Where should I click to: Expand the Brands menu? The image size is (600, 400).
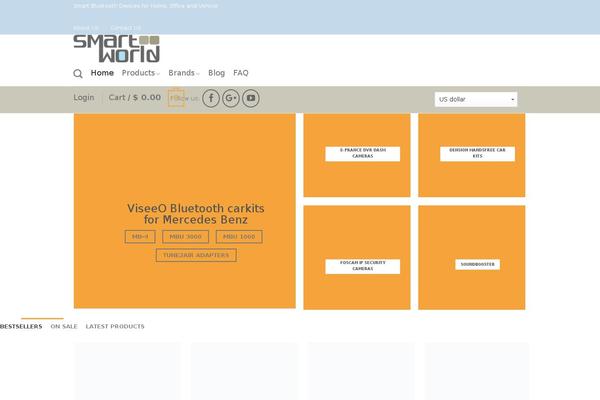point(184,73)
